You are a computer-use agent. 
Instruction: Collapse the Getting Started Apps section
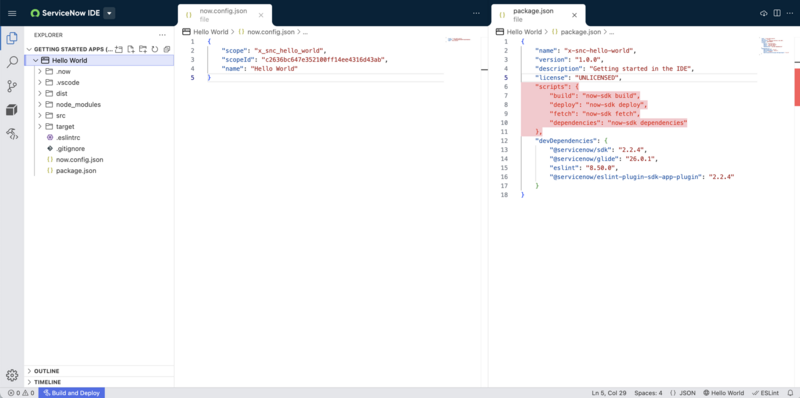pos(30,49)
